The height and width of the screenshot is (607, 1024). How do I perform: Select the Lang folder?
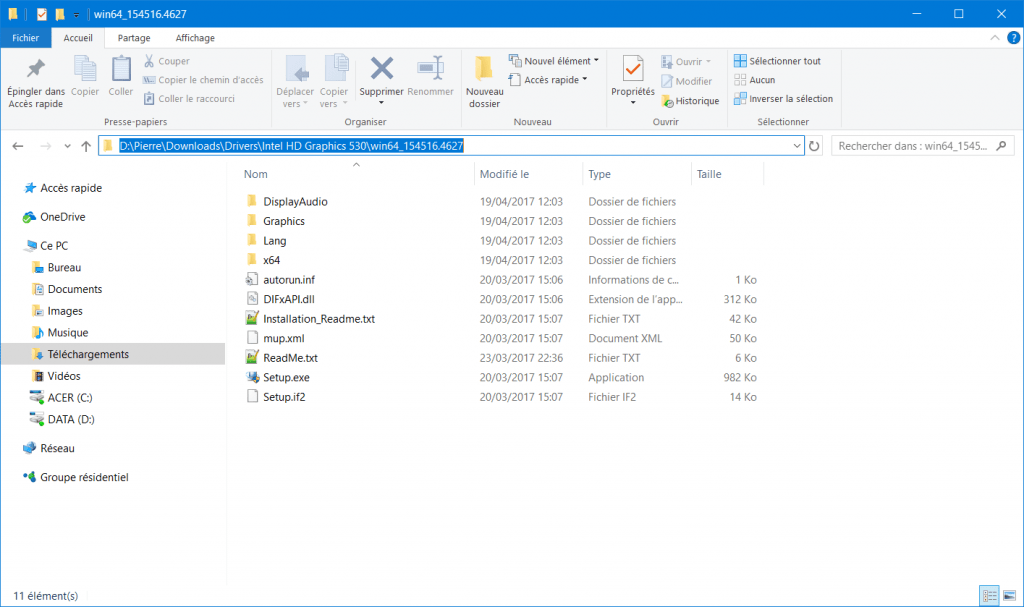point(274,240)
